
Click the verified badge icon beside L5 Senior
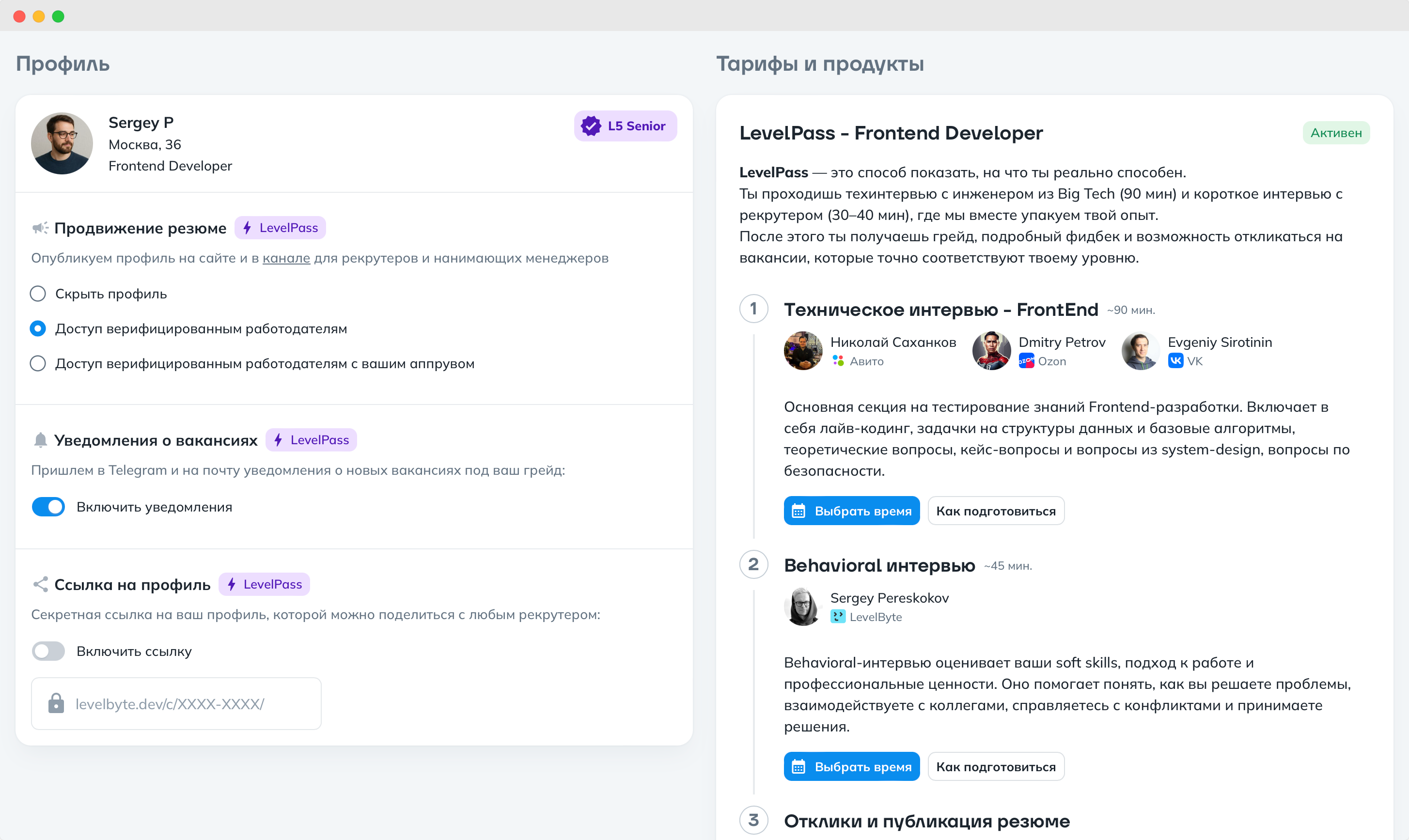pyautogui.click(x=591, y=125)
